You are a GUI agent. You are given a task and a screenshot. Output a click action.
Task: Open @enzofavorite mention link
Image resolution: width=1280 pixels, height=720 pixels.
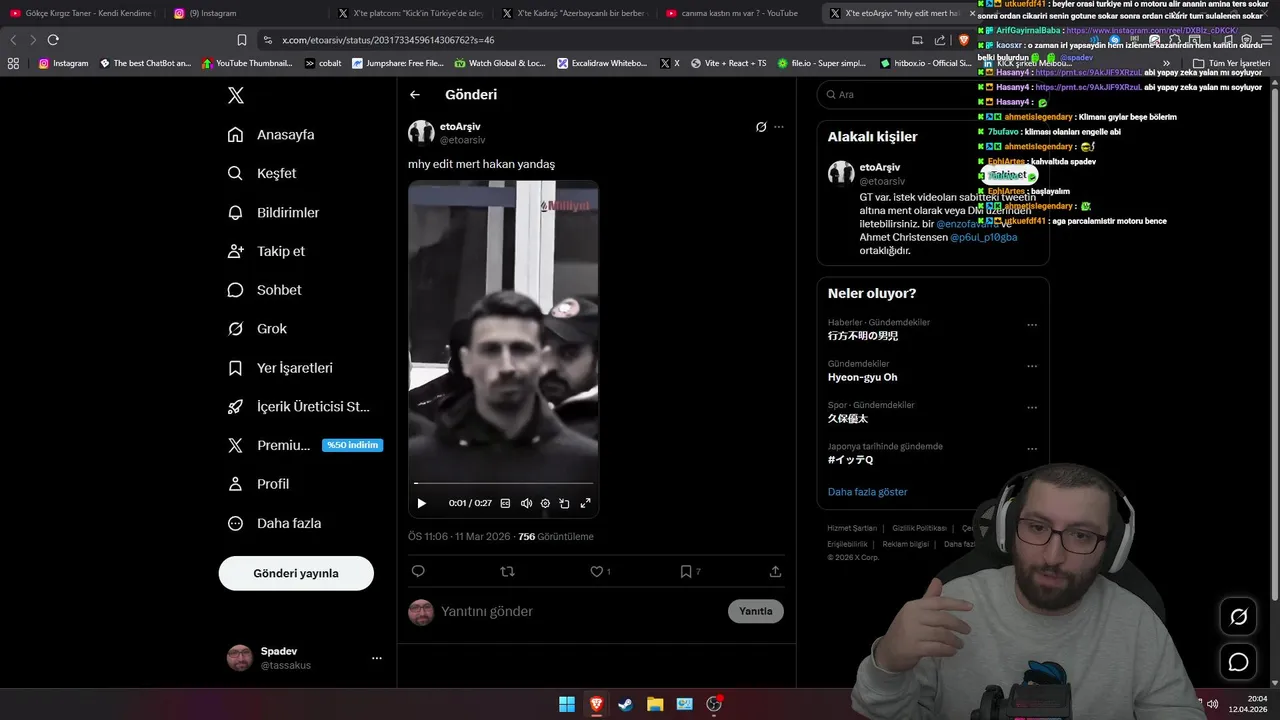pos(967,224)
